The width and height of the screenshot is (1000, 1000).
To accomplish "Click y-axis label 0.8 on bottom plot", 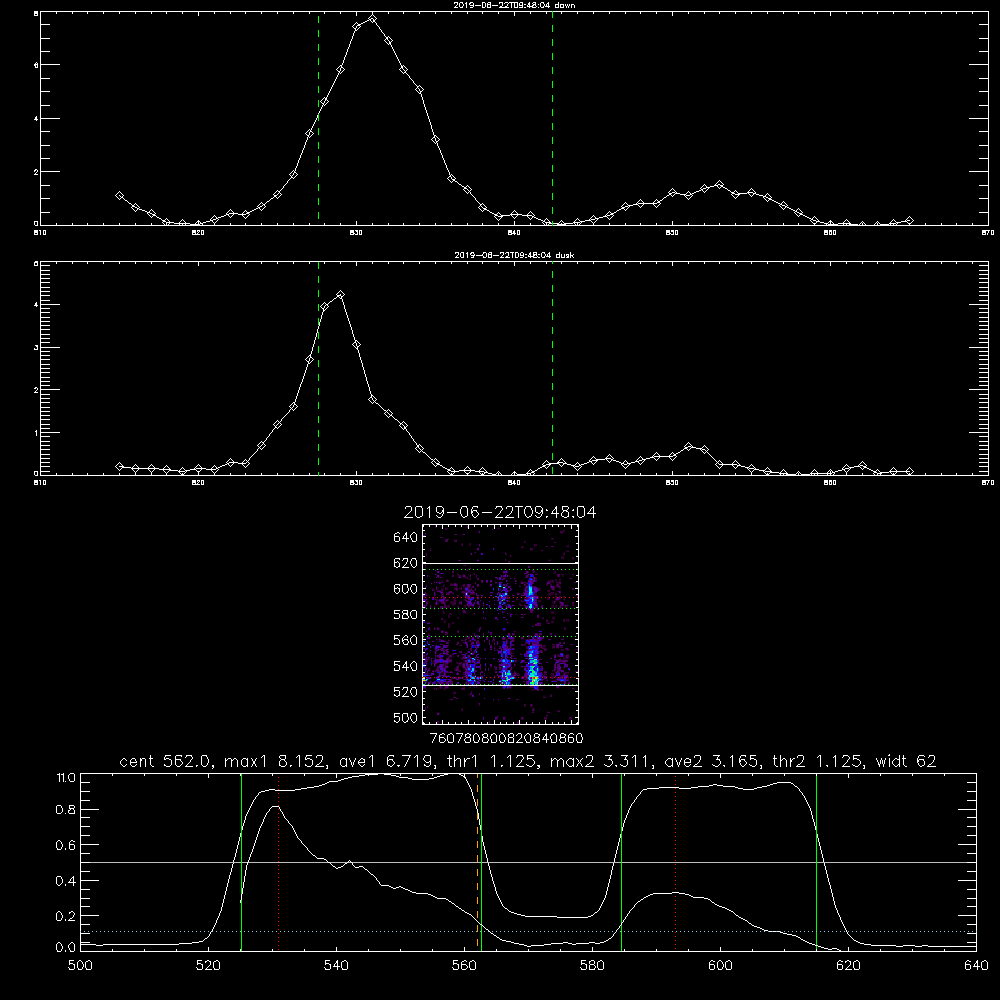I will pyautogui.click(x=66, y=810).
